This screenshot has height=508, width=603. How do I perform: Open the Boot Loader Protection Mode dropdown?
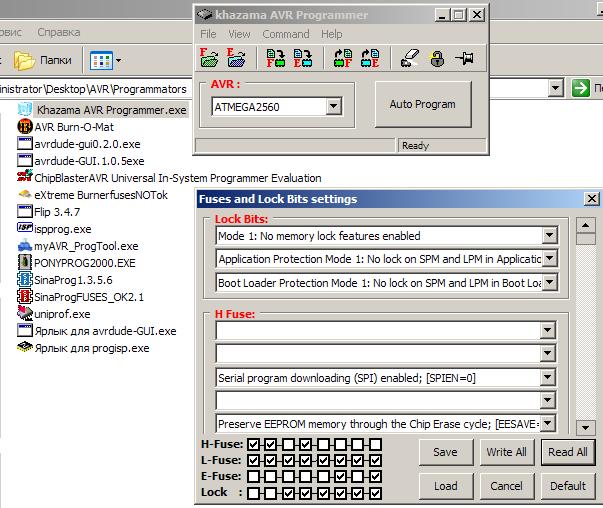(550, 282)
